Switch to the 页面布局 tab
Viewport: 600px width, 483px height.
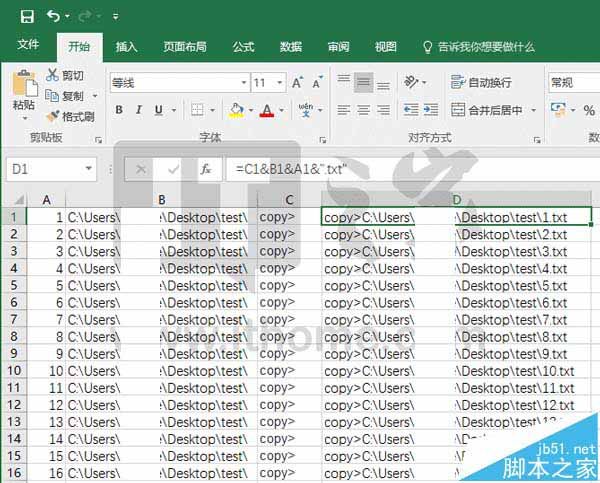click(x=185, y=47)
